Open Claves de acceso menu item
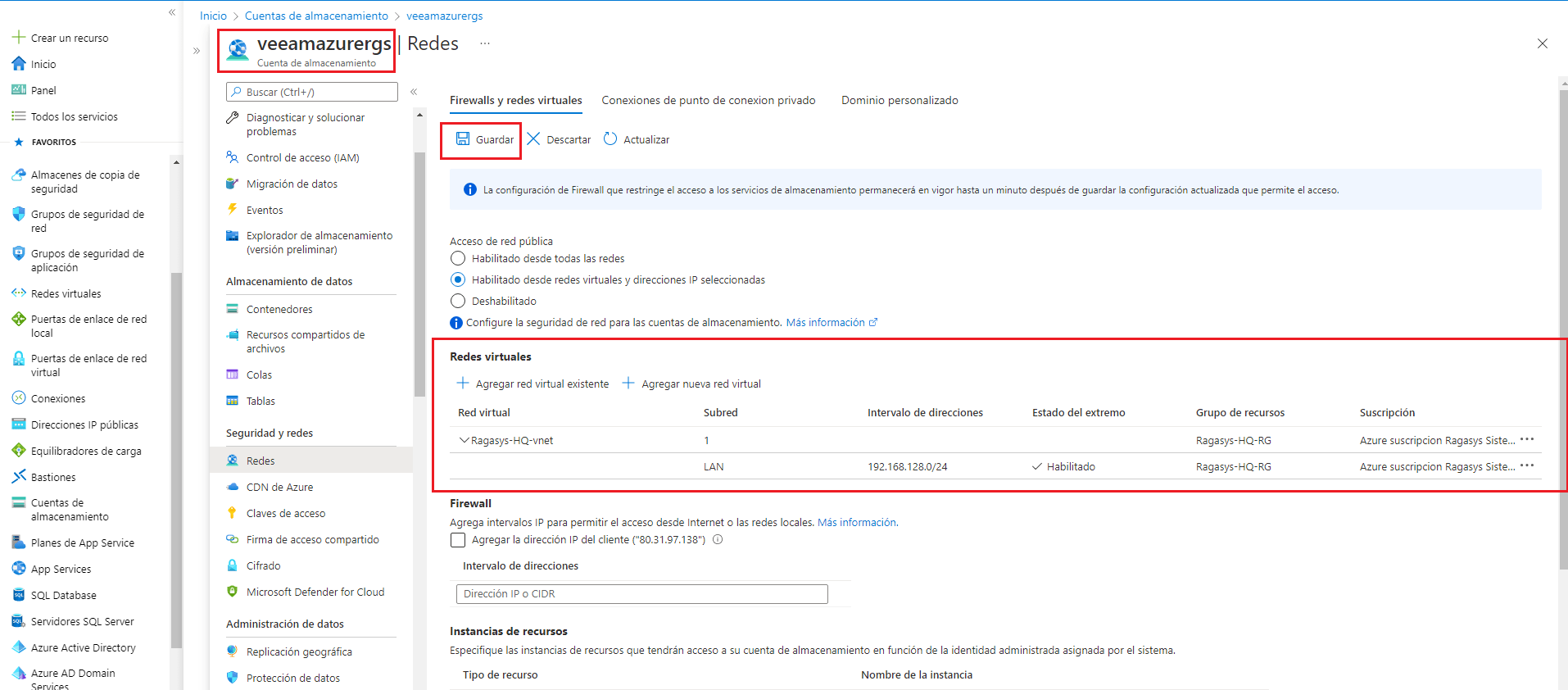The height and width of the screenshot is (690, 1568). click(286, 513)
